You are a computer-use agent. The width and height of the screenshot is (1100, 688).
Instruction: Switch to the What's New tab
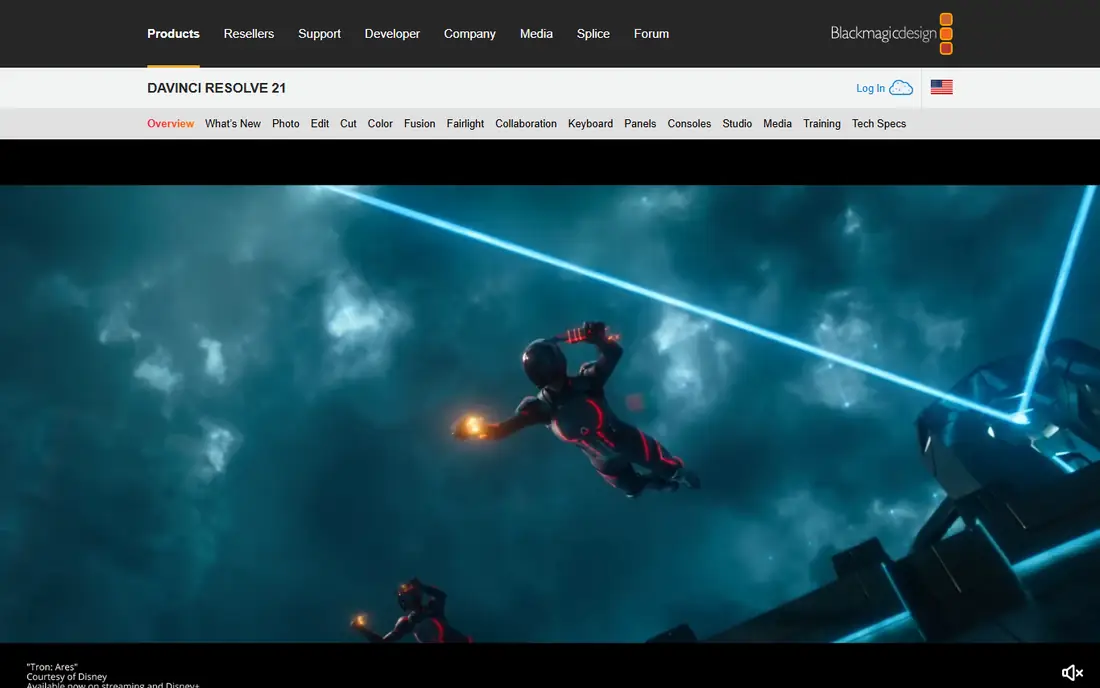233,123
